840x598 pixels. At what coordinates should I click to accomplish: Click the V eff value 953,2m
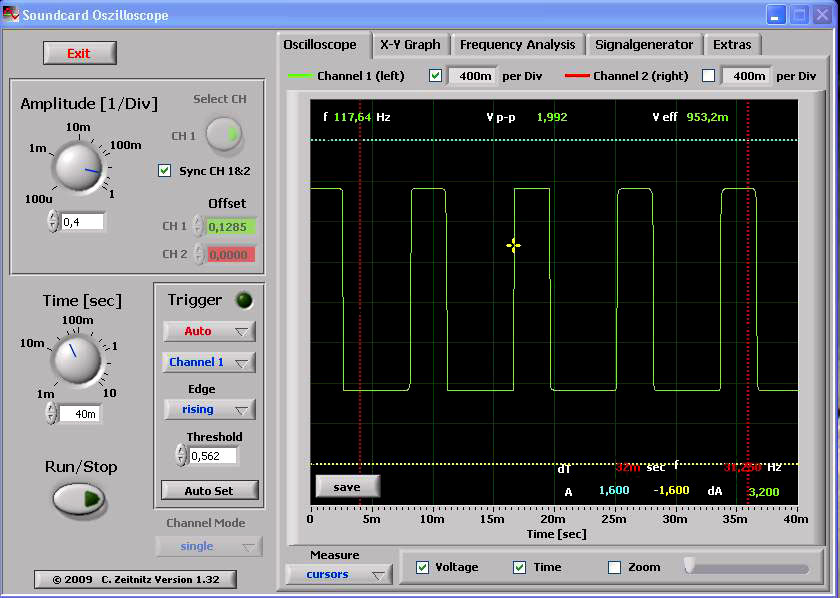[707, 117]
